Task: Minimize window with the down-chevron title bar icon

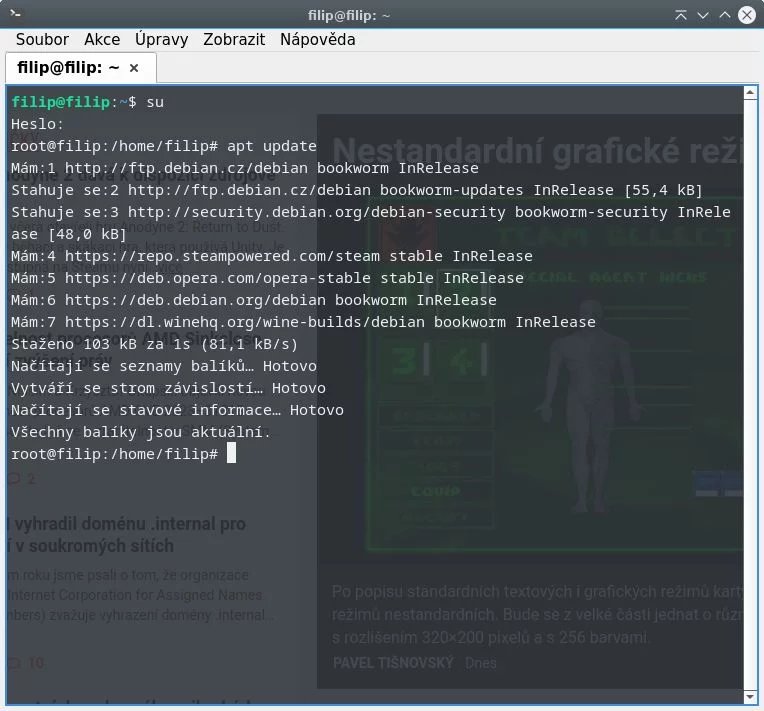Action: coord(703,15)
